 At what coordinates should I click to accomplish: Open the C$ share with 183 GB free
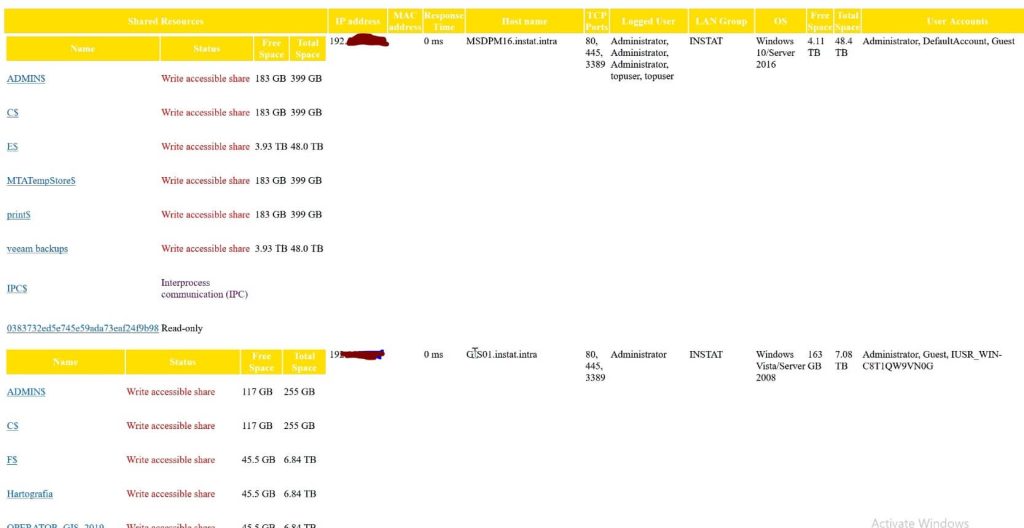[13, 113]
